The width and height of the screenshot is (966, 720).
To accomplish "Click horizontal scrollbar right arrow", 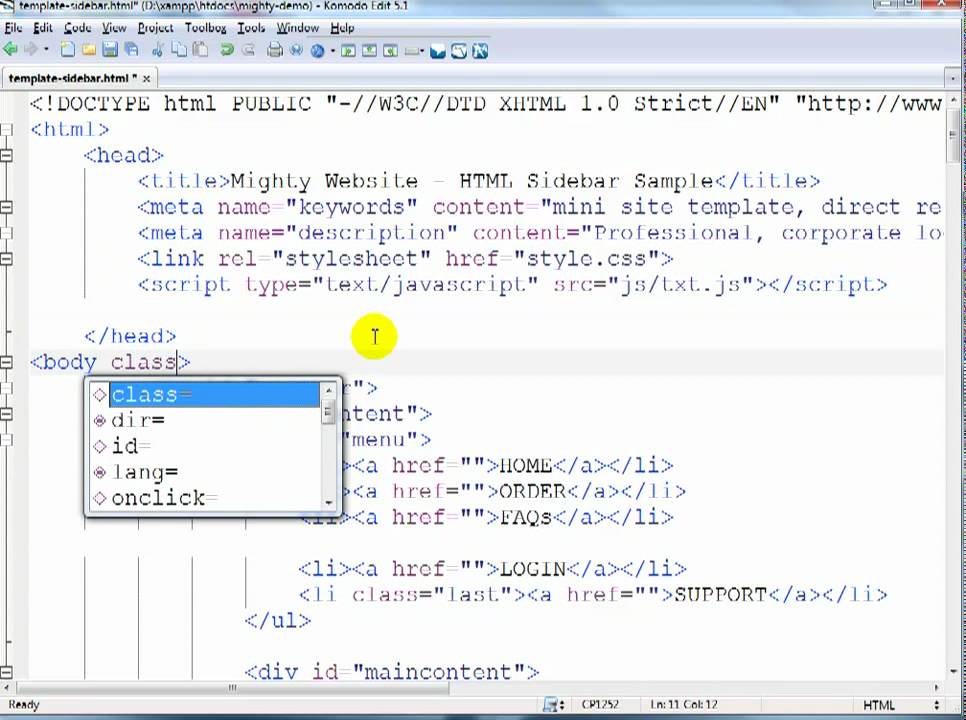I will point(937,687).
